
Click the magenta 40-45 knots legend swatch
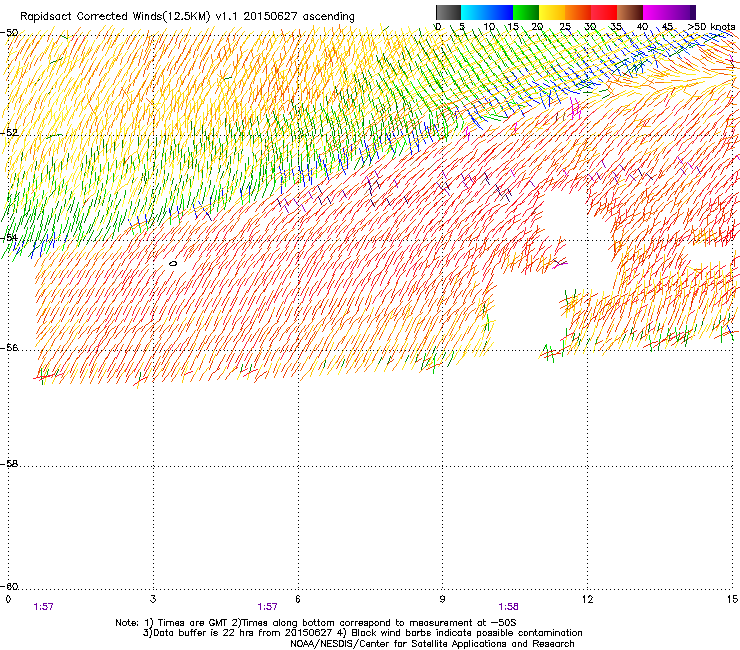coord(656,12)
